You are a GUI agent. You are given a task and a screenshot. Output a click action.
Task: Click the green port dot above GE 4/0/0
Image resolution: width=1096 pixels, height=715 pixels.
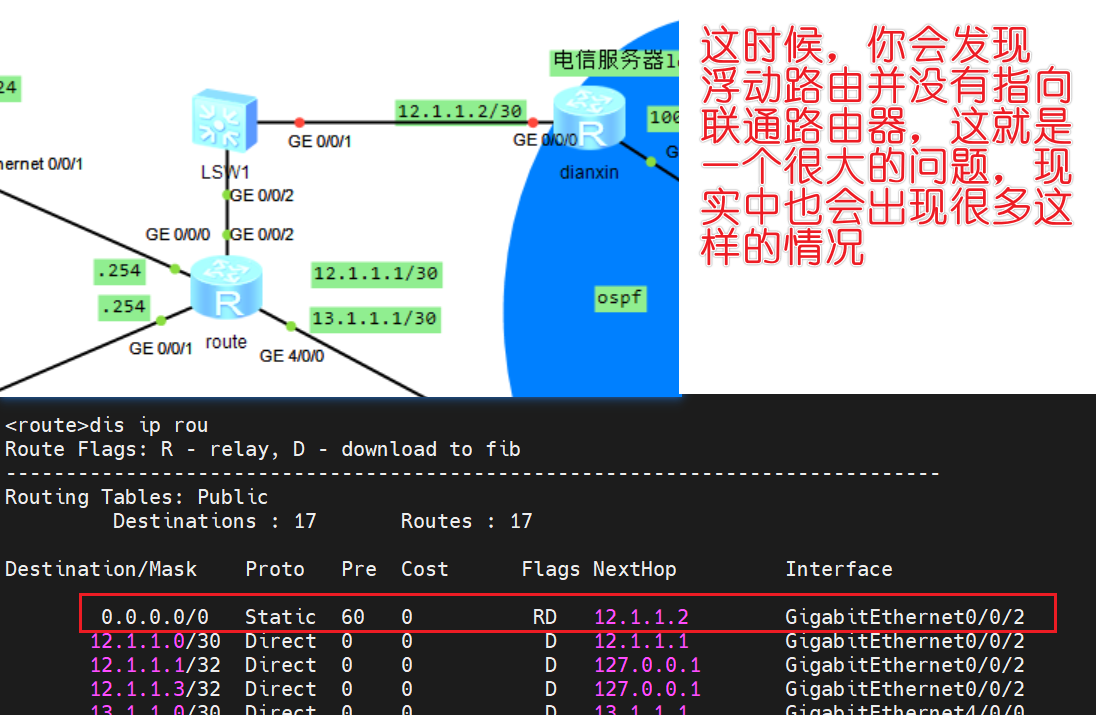[x=291, y=325]
